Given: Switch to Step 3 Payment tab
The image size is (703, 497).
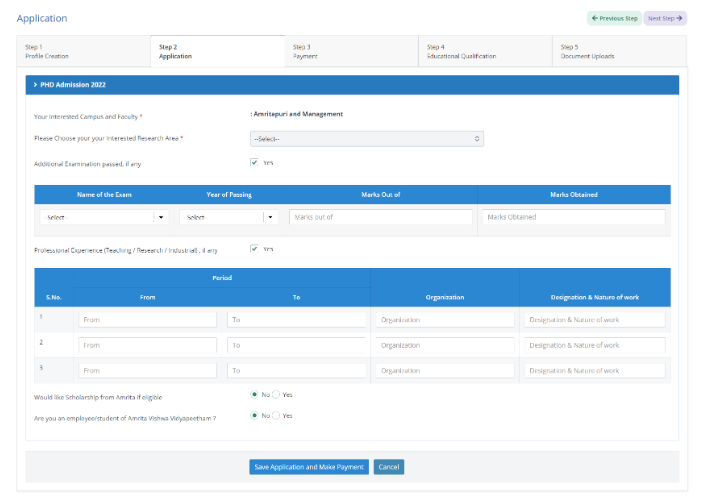Looking at the screenshot, I should [351, 51].
